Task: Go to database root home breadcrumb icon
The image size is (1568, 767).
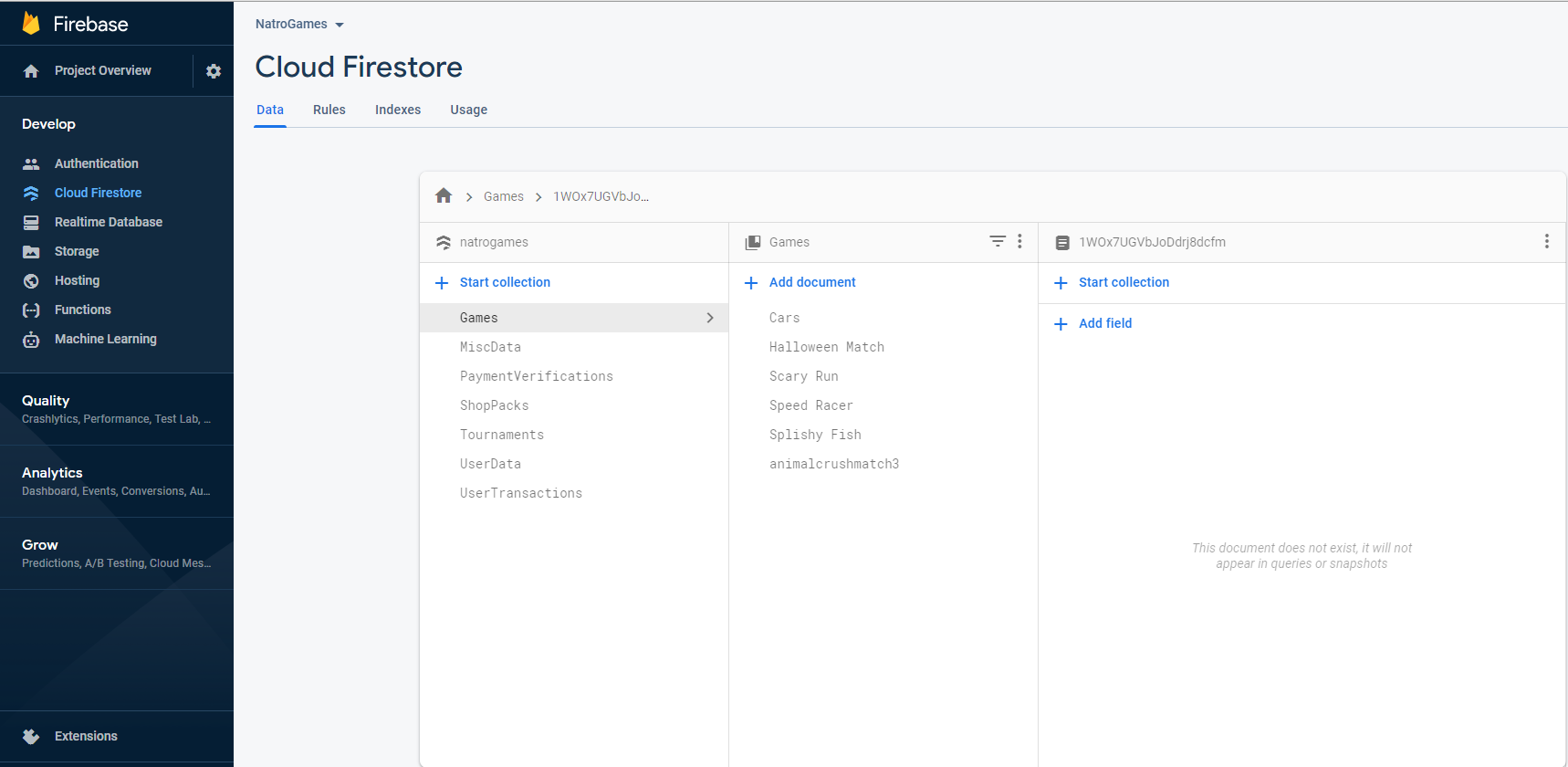Action: 444,195
